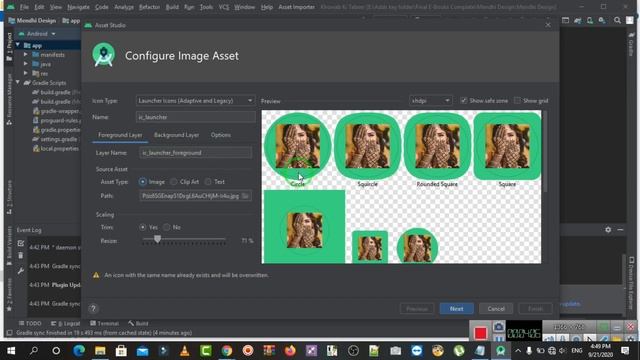Open the Asset Importer menu
Image resolution: width=640 pixels, height=360 pixels.
(x=297, y=7)
